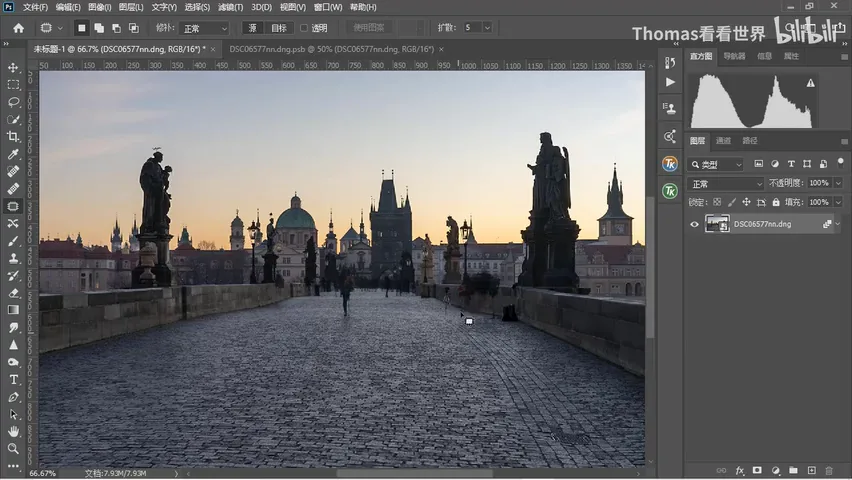The height and width of the screenshot is (480, 852).
Task: Open the 修补 mode dropdown
Action: [x=205, y=28]
